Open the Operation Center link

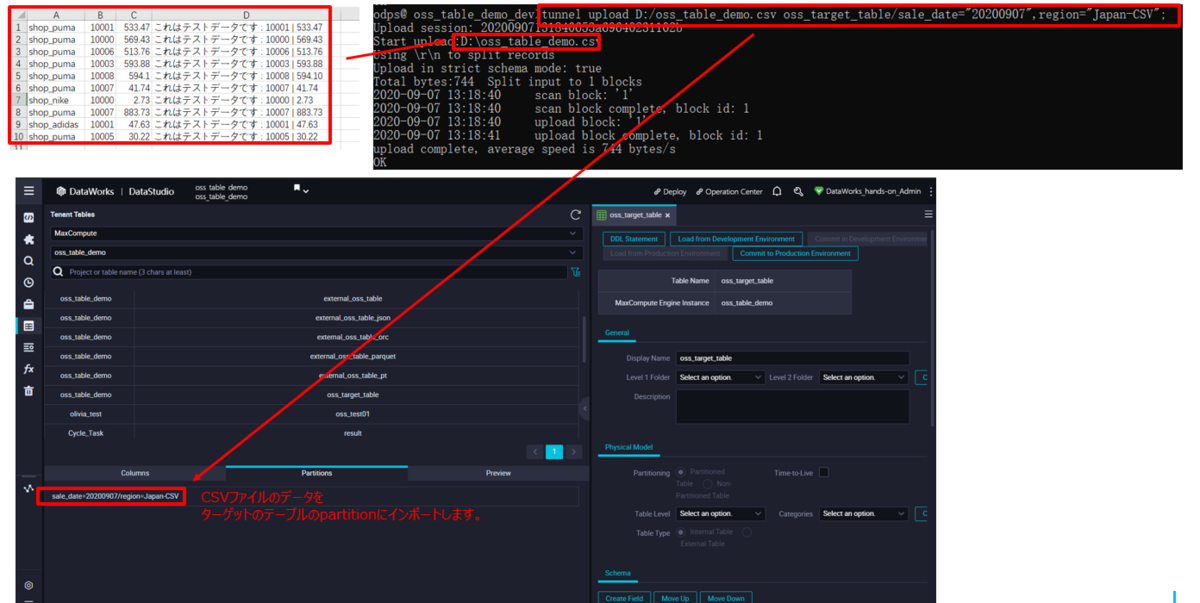729,191
